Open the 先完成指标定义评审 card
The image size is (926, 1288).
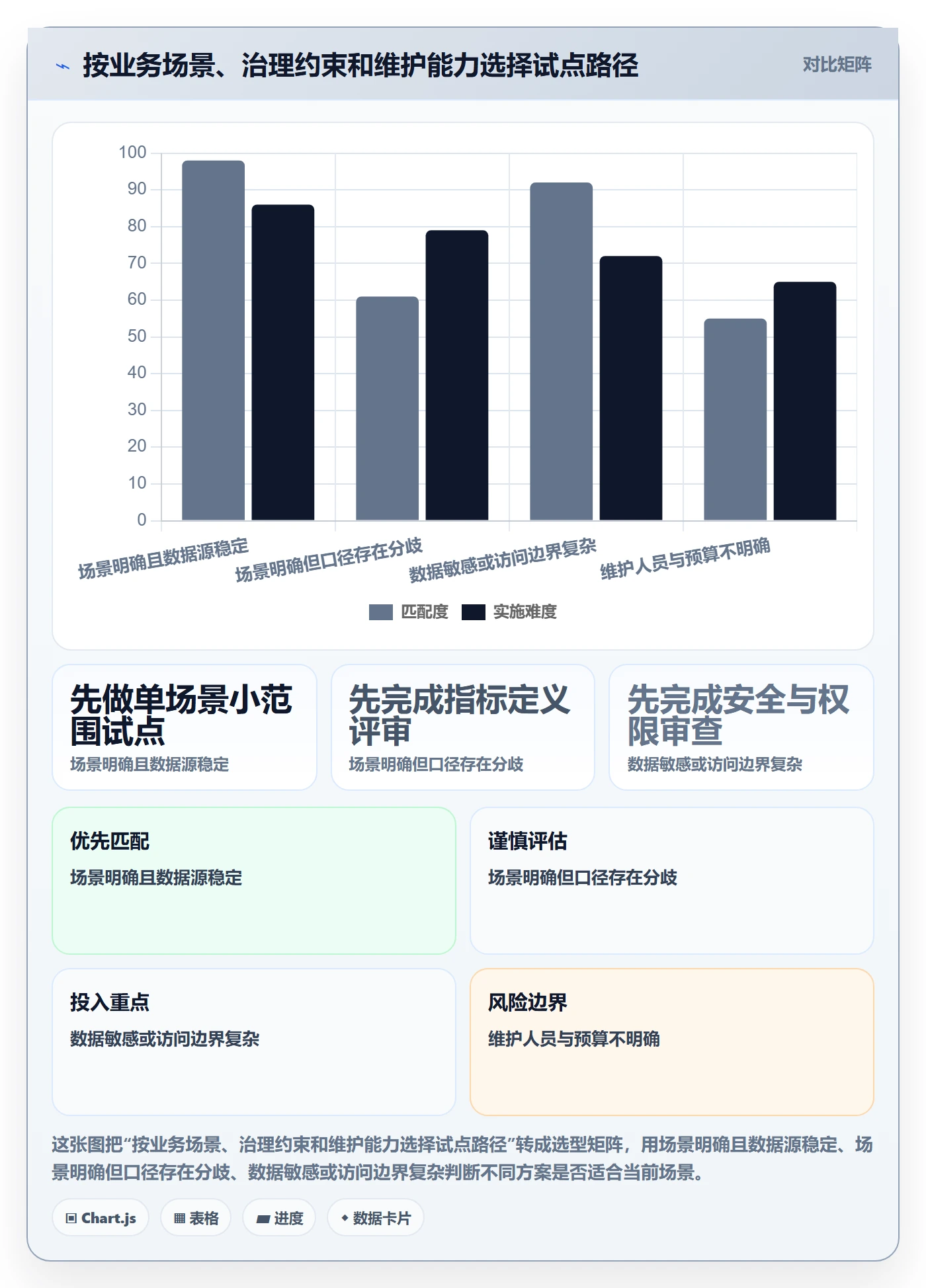(463, 727)
